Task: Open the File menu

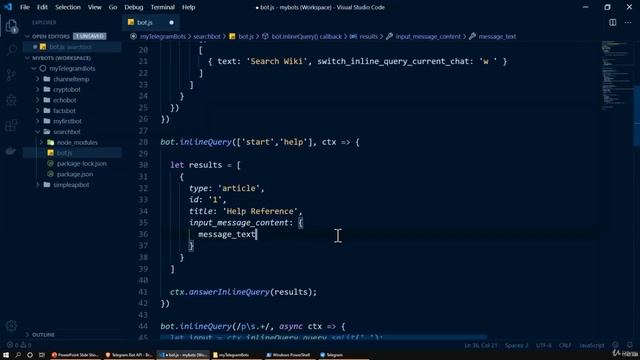Action: 24,7
